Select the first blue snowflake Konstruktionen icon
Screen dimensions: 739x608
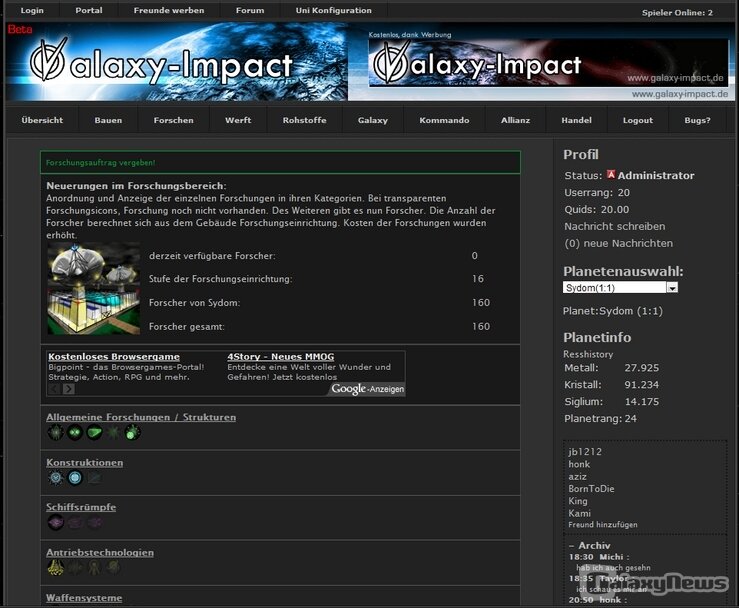(x=55, y=478)
